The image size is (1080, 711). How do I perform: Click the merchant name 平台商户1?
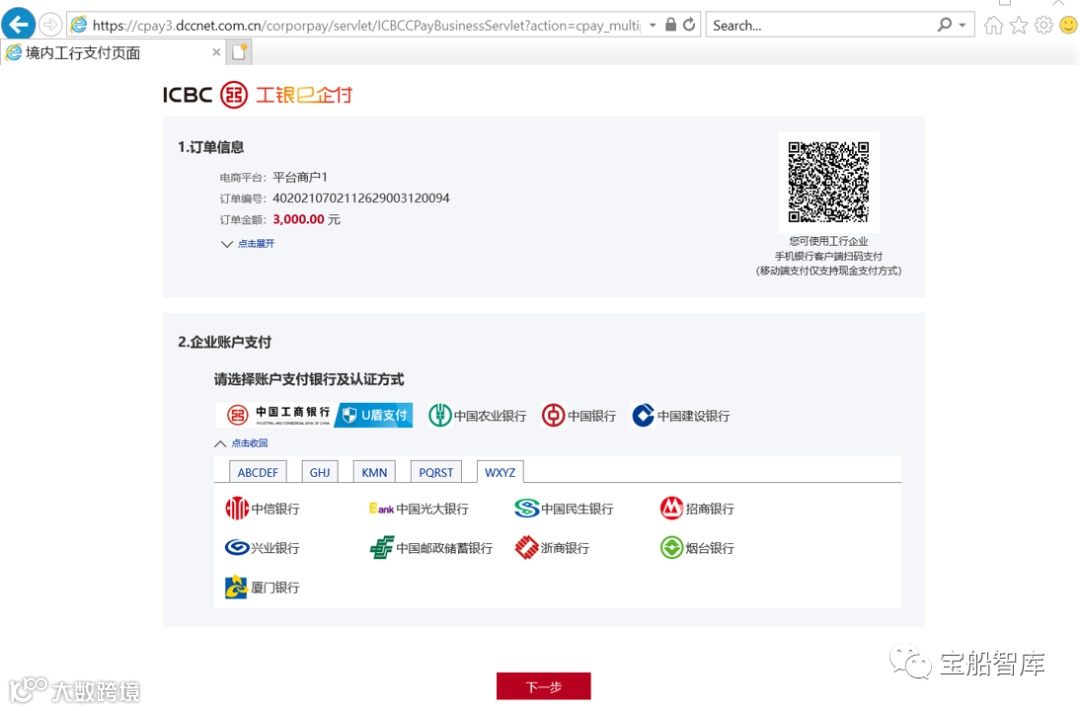[300, 177]
